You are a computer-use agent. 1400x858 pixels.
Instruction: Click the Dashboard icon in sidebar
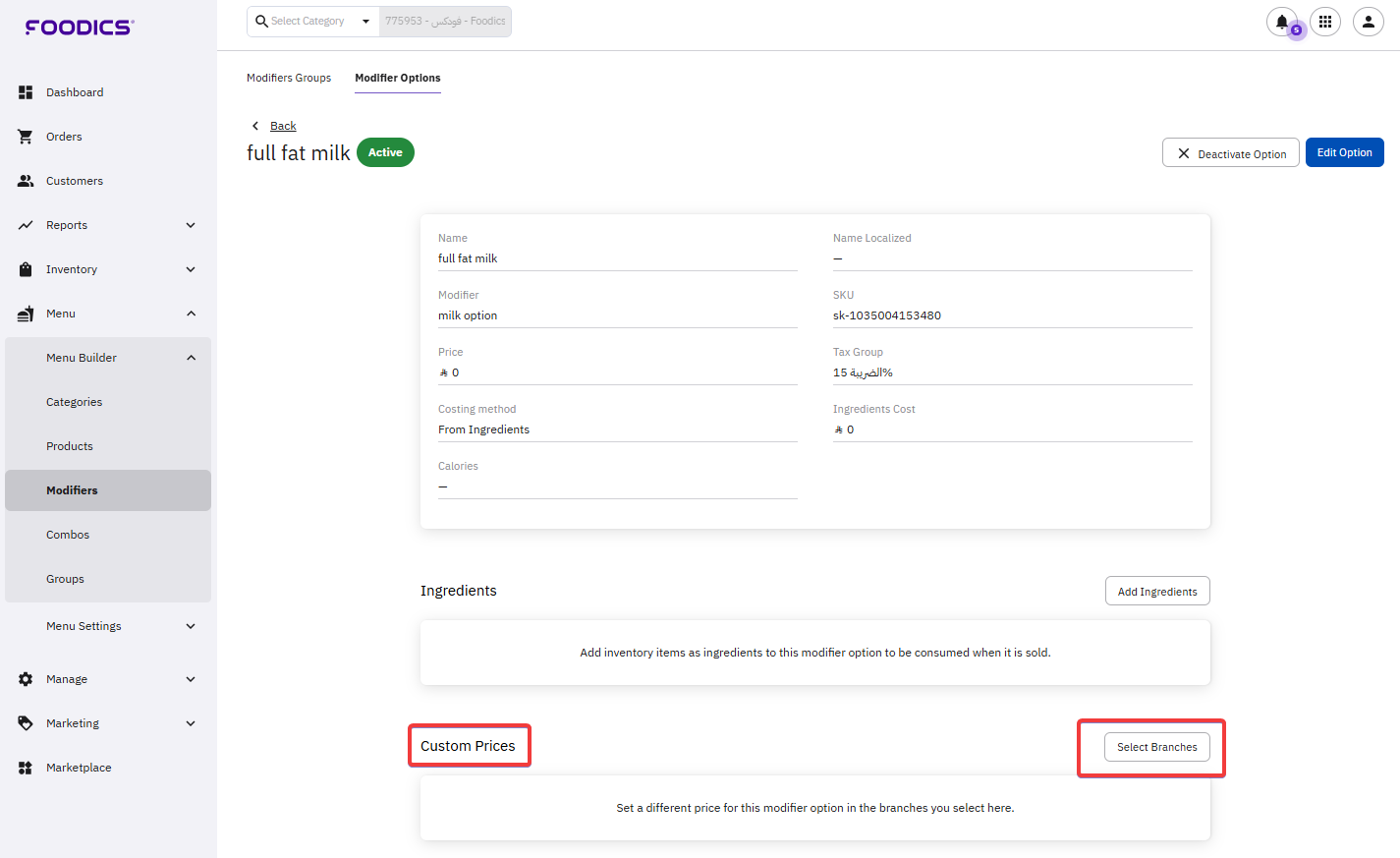26,92
